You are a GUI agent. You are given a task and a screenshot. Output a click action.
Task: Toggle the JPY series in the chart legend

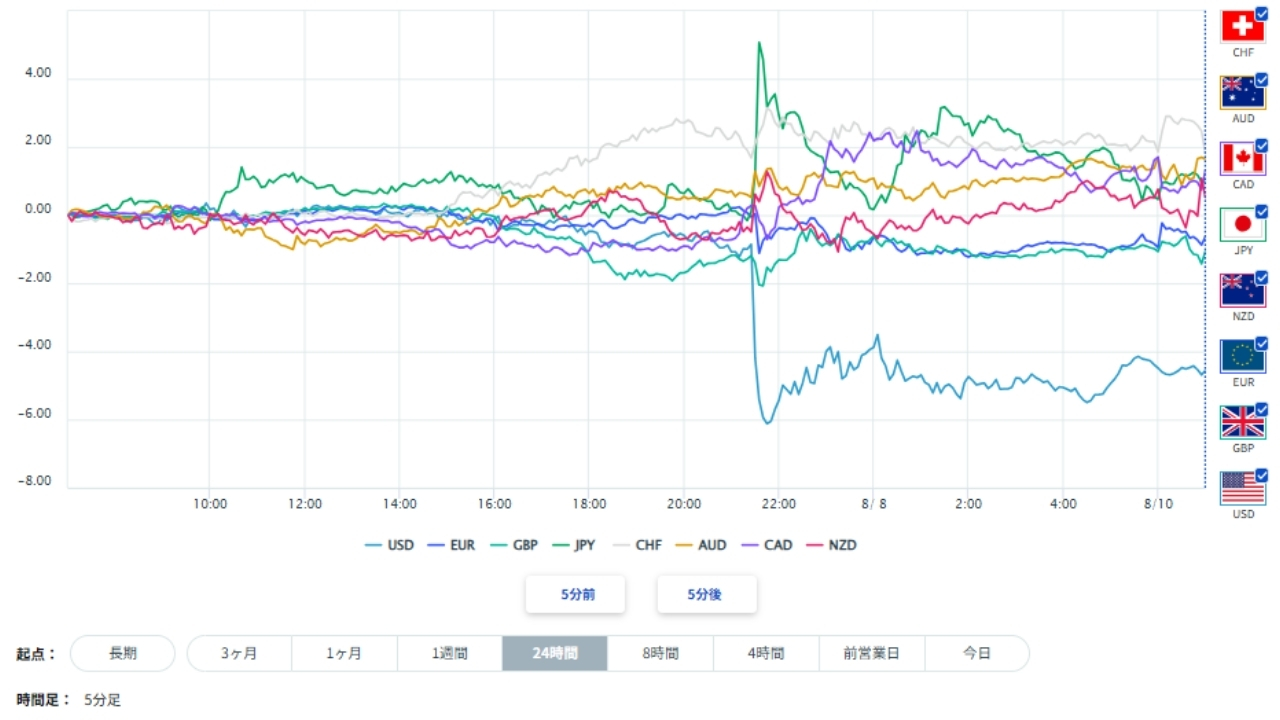pyautogui.click(x=572, y=545)
